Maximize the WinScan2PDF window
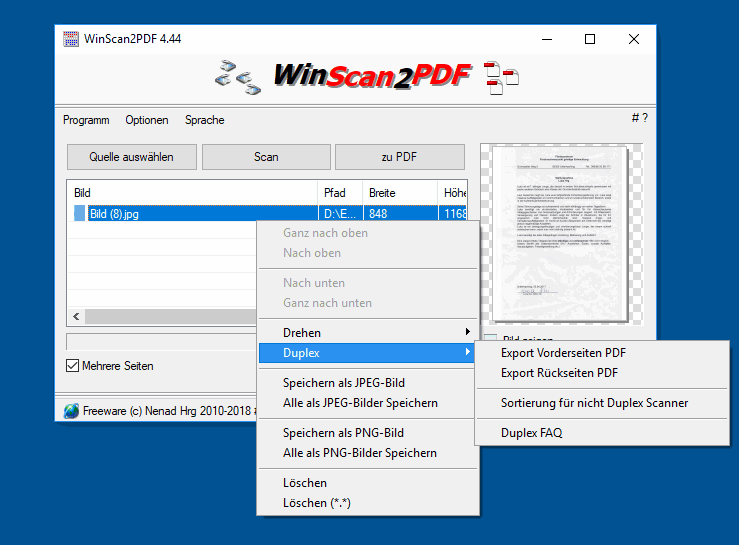Viewport: 739px width, 545px height. pos(590,39)
